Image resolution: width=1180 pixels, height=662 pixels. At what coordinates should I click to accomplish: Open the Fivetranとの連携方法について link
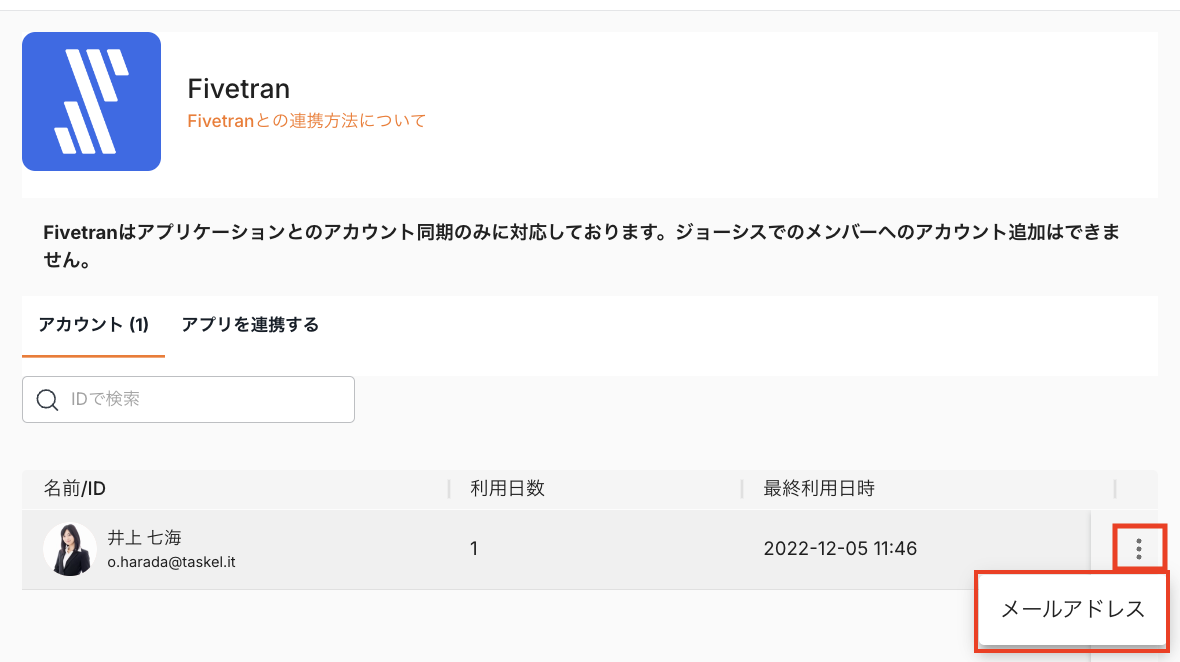[x=307, y=121]
